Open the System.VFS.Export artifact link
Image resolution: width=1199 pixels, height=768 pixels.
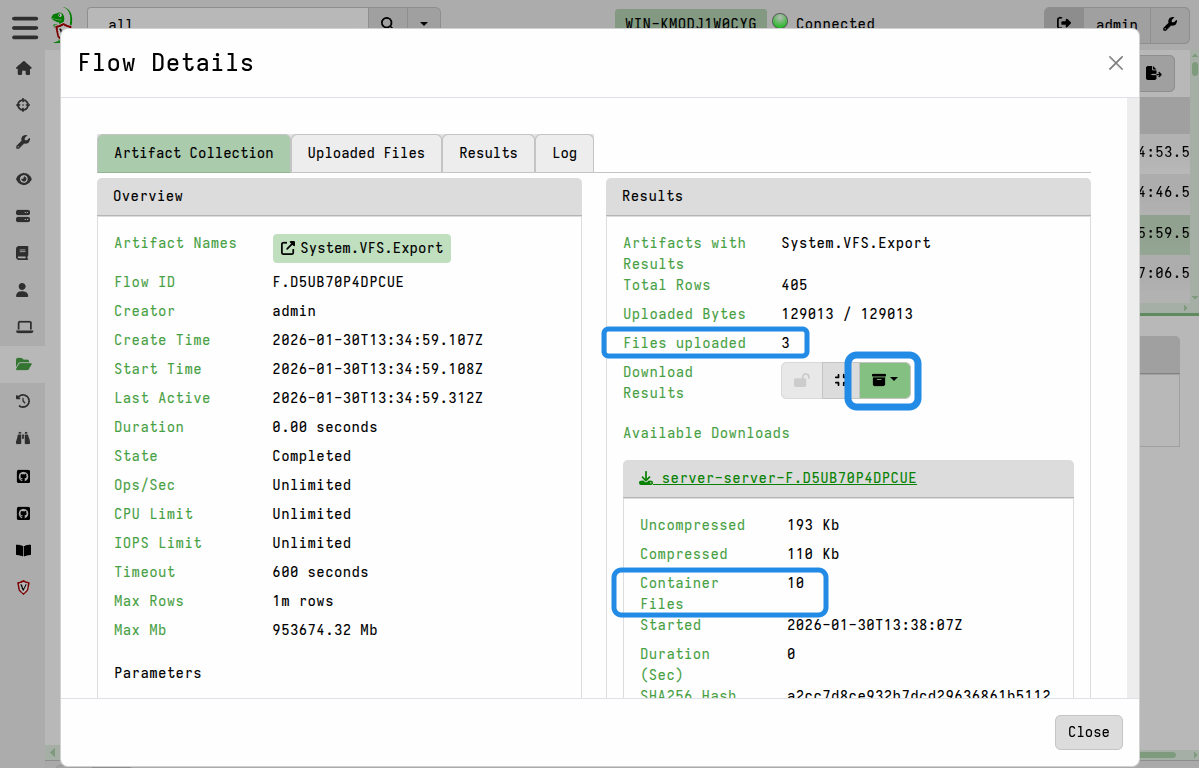(361, 246)
